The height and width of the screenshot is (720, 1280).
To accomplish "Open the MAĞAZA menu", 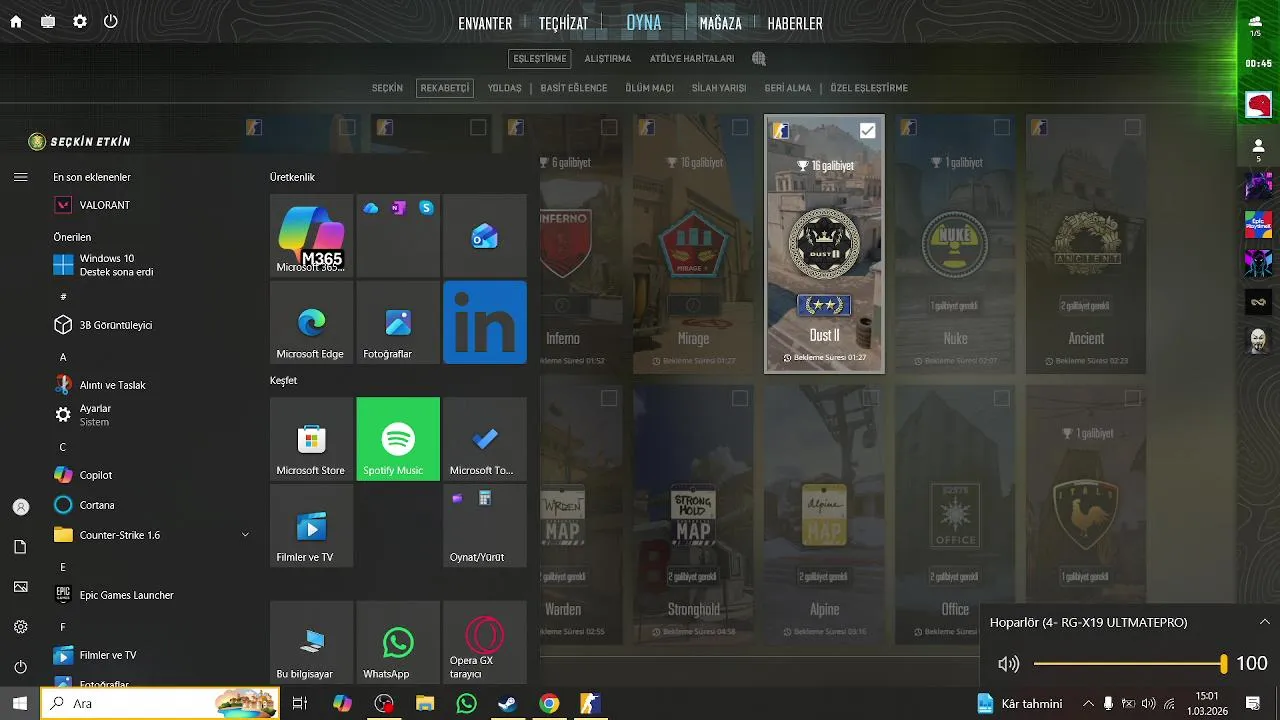I will pyautogui.click(x=720, y=24).
